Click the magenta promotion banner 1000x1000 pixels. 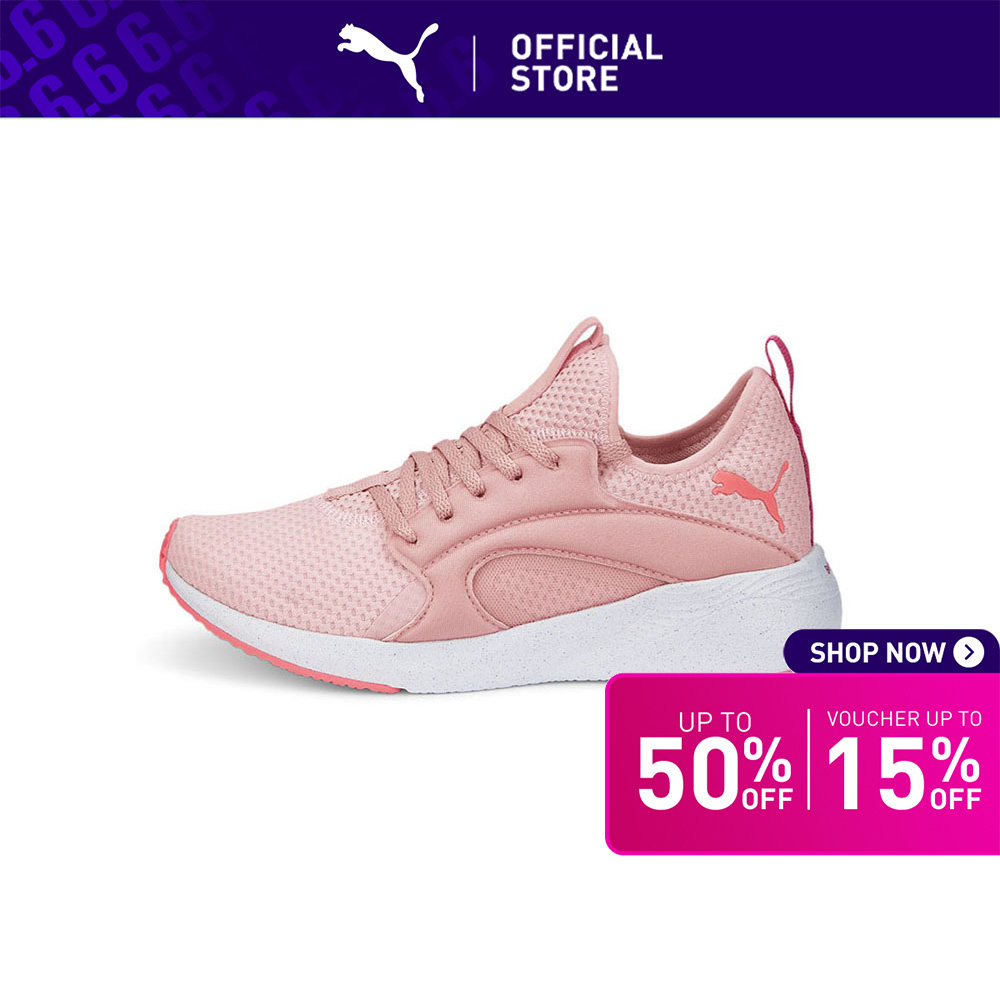(x=802, y=763)
